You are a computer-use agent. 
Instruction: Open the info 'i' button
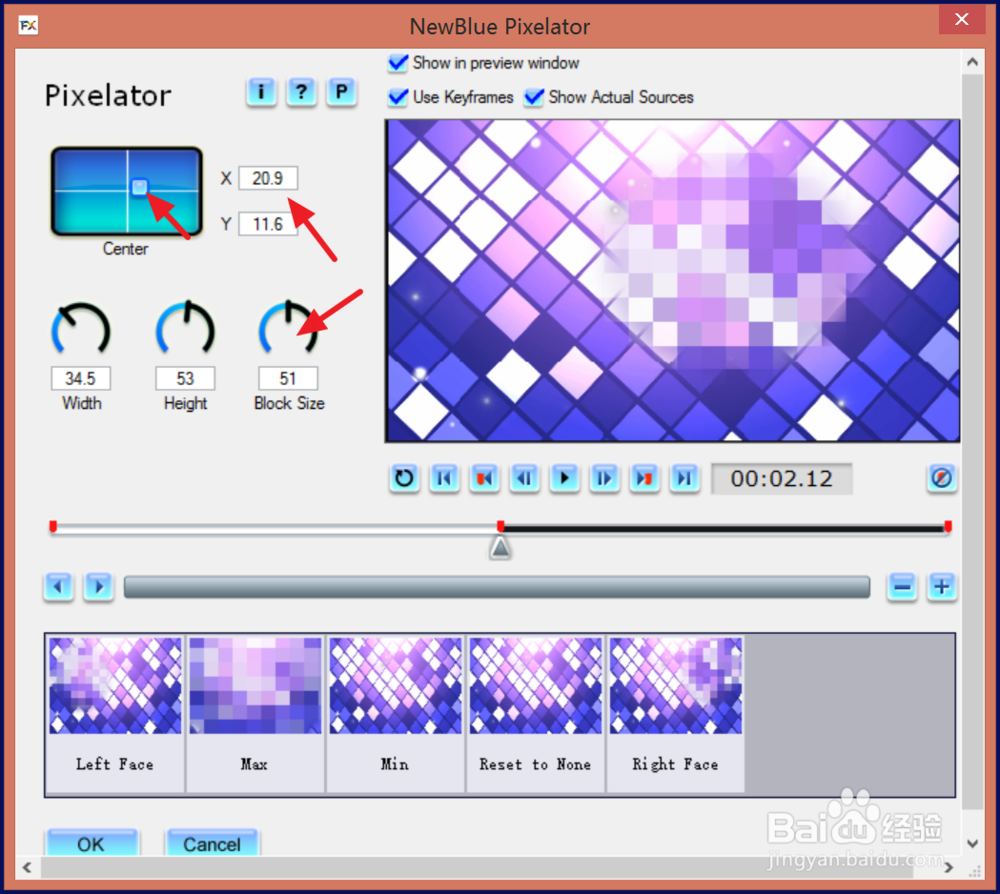tap(261, 92)
